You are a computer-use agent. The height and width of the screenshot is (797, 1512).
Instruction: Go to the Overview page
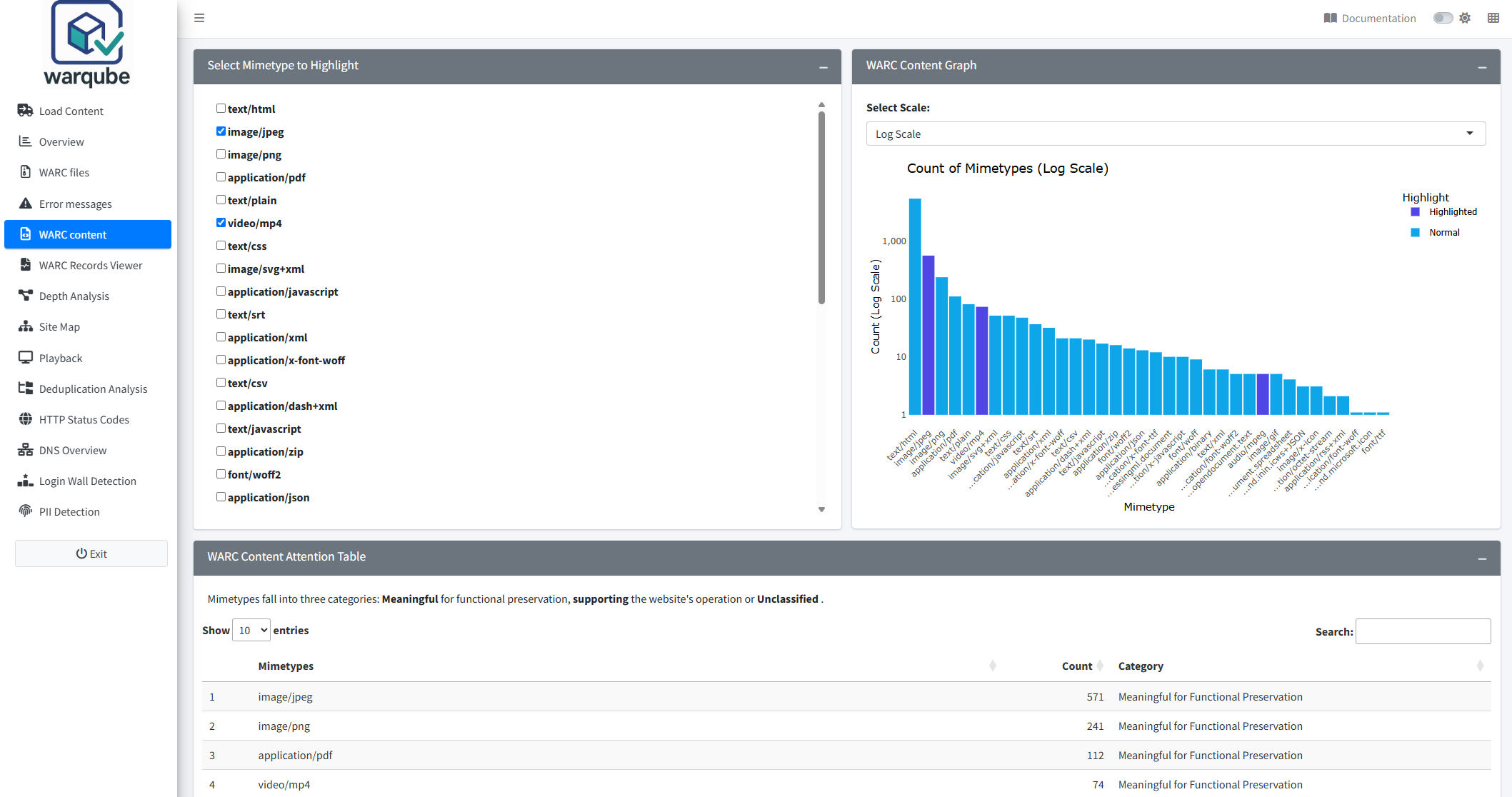88,141
